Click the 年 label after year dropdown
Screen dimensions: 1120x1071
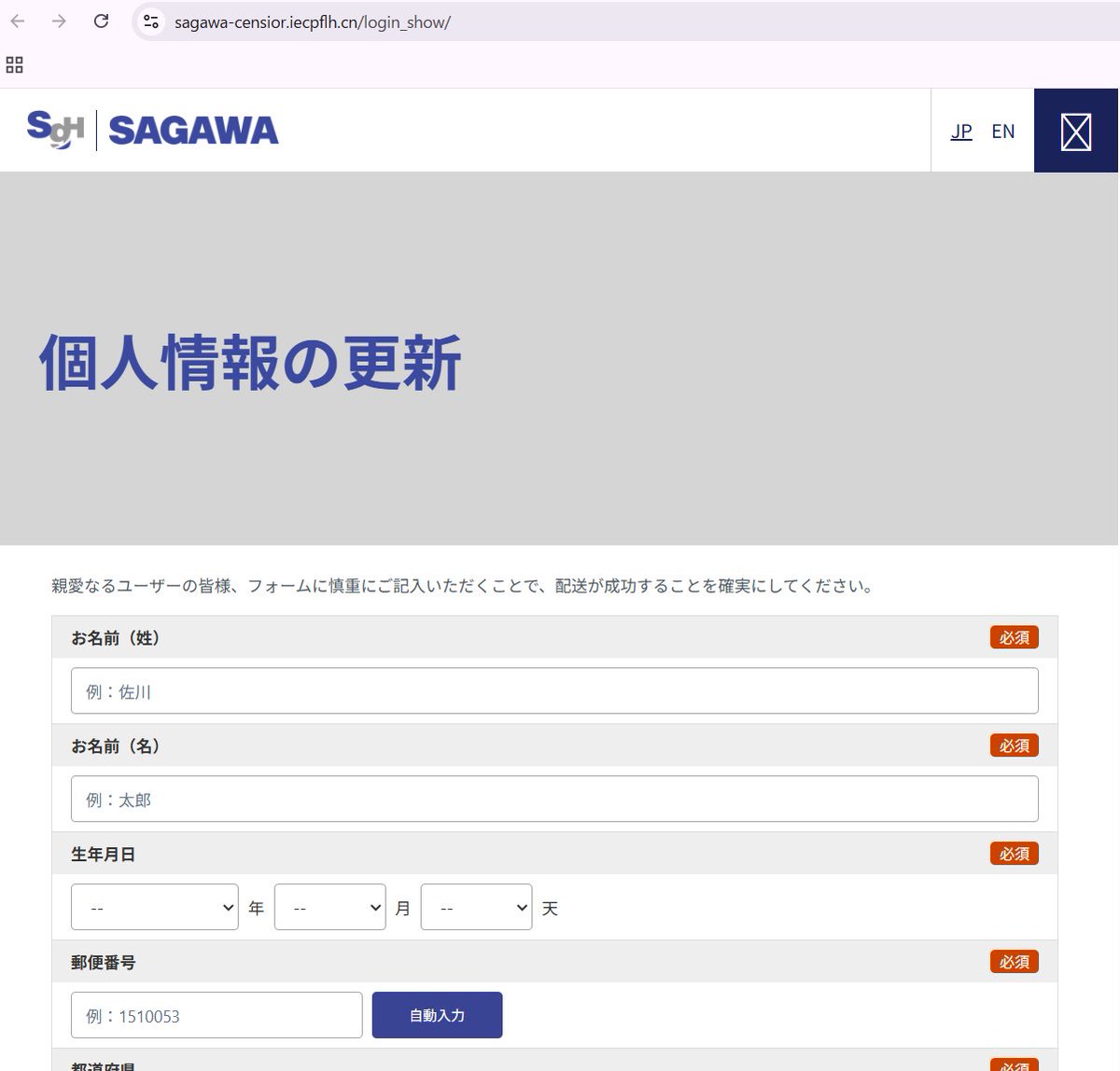point(257,908)
